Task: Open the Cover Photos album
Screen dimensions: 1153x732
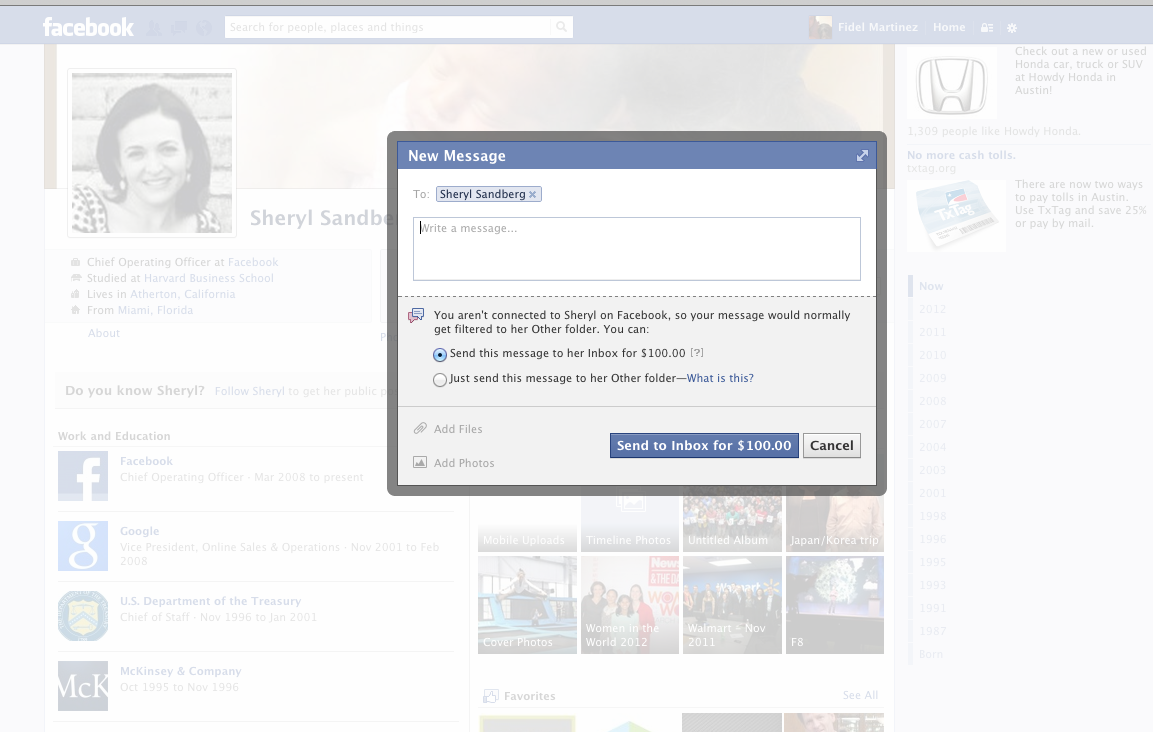Action: pyautogui.click(x=527, y=605)
